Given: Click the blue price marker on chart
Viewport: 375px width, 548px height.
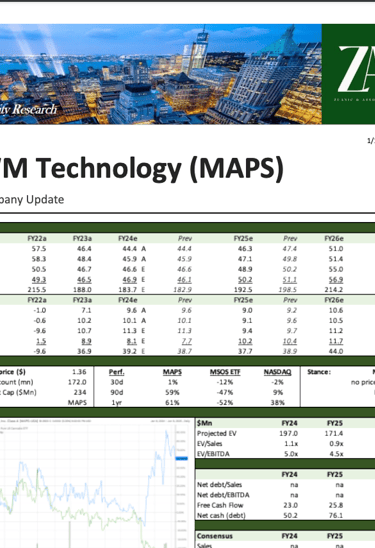Looking at the screenshot, I should 182,458.
